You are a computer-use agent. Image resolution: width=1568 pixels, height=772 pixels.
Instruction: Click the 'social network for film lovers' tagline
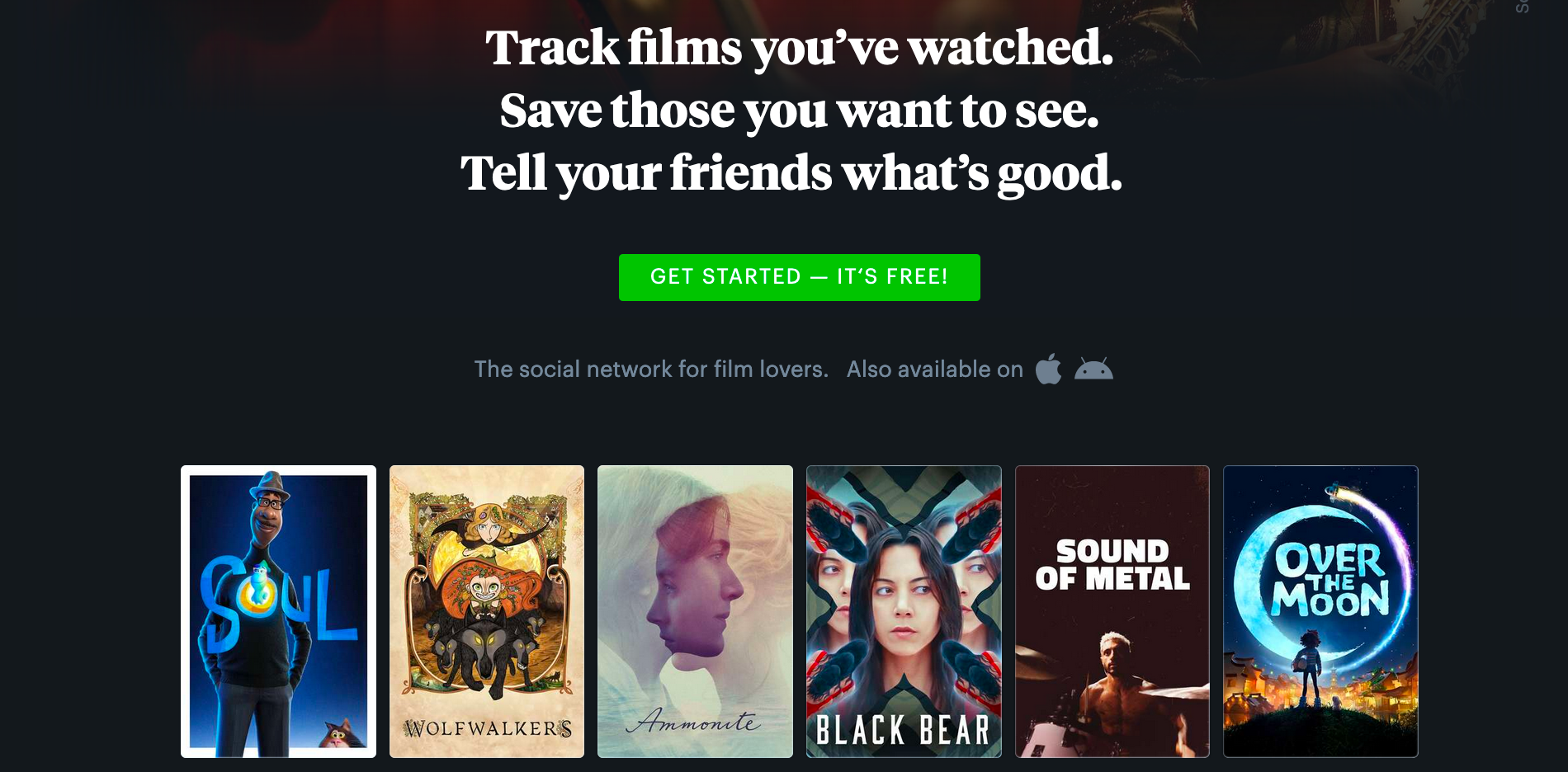pos(651,370)
